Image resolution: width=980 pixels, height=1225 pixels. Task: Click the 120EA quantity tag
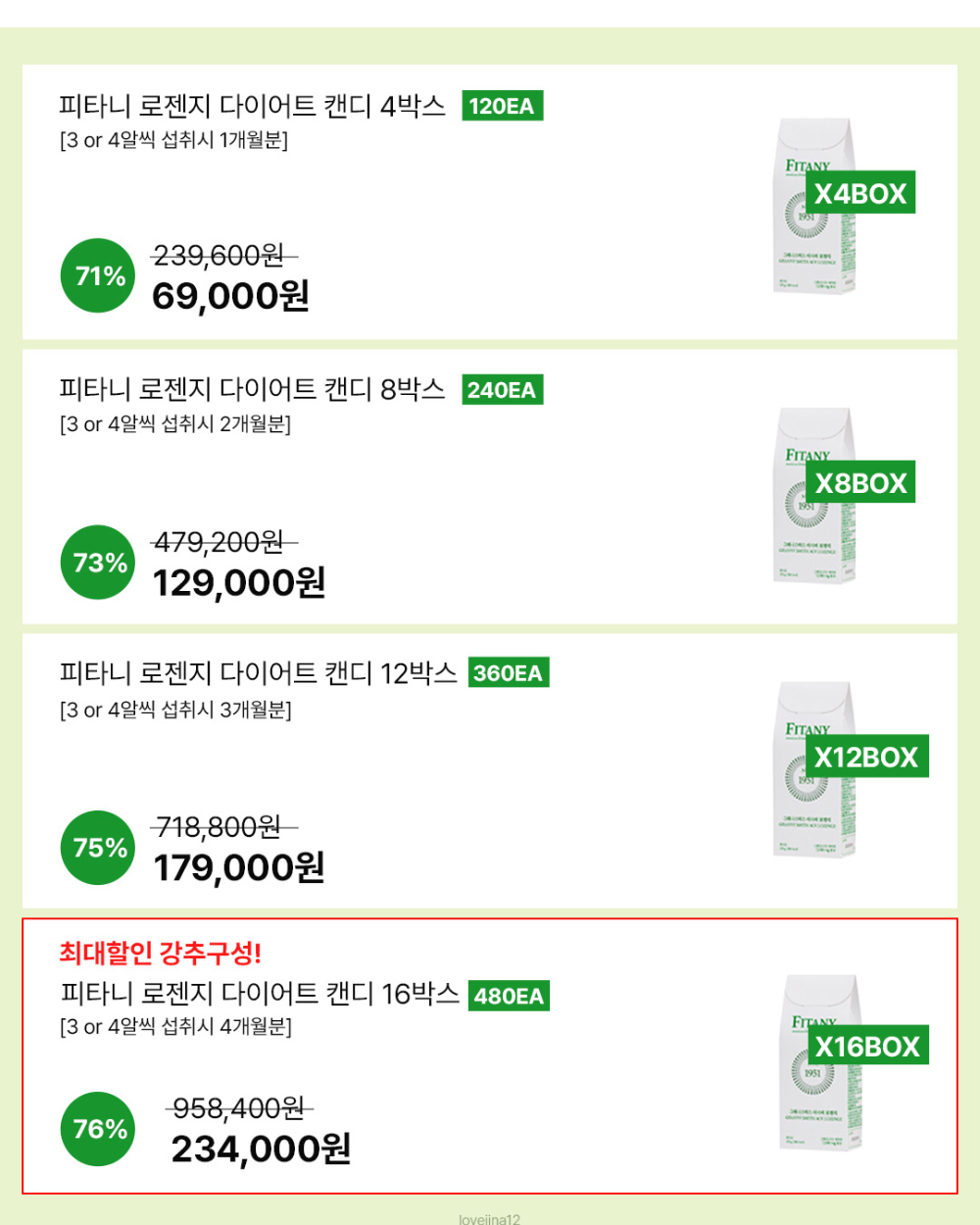coord(502,106)
